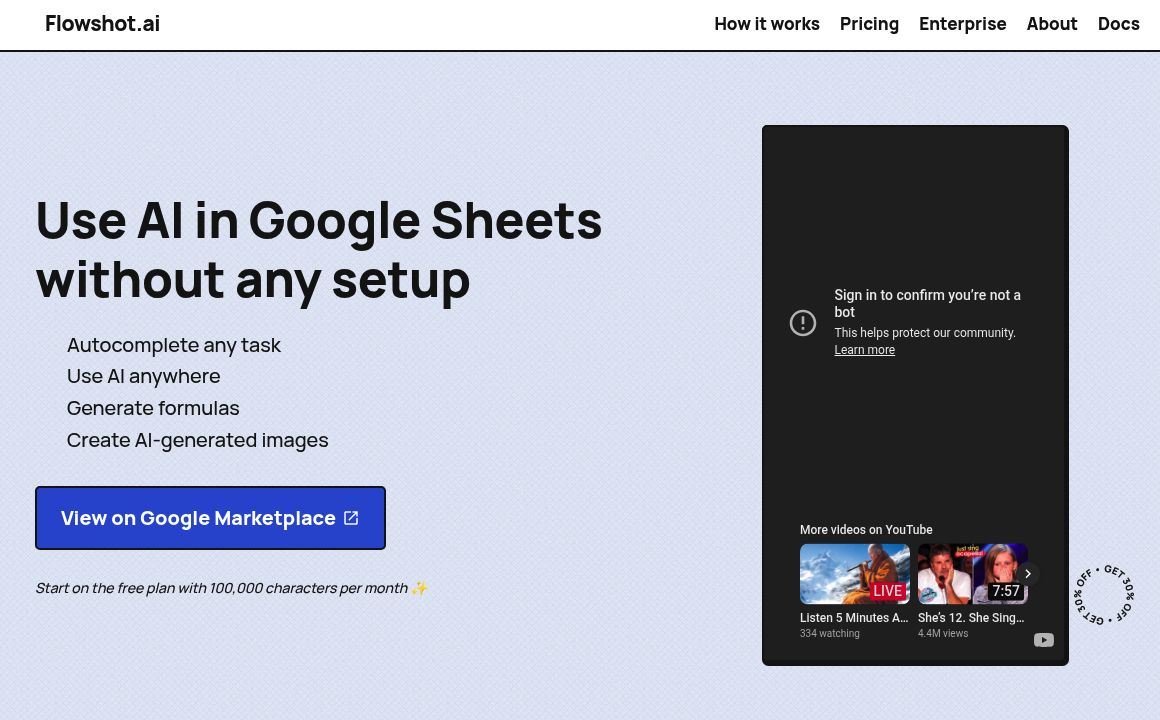The image size is (1160, 720).
Task: Open the "Listen 5 Minutes A..." video title
Action: pyautogui.click(x=854, y=618)
